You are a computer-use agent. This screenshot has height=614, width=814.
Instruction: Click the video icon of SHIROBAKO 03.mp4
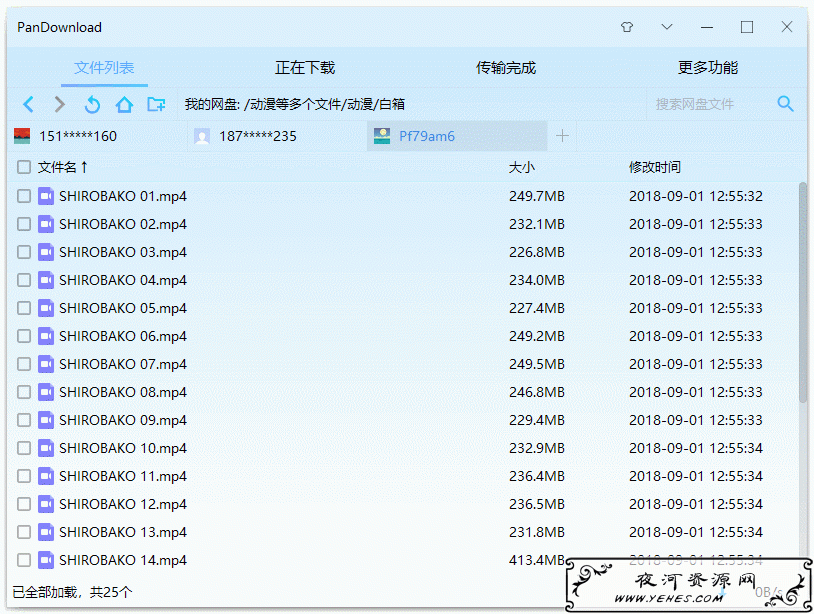coord(46,252)
